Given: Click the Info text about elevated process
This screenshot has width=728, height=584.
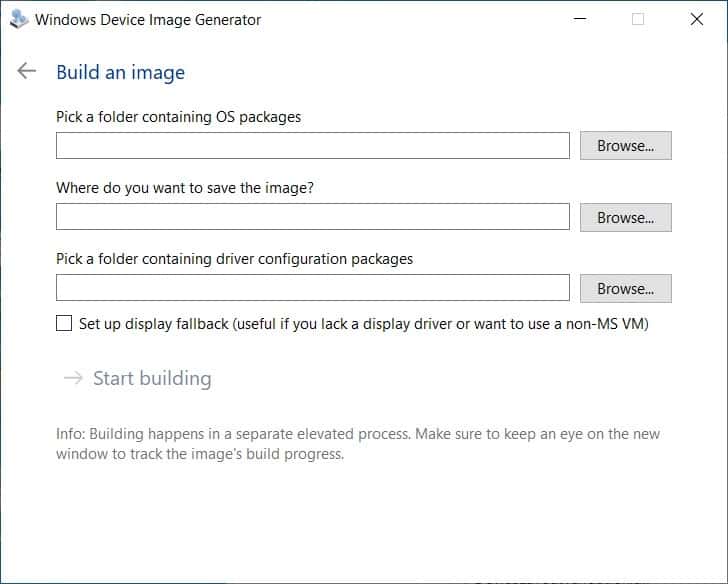Looking at the screenshot, I should coord(357,444).
